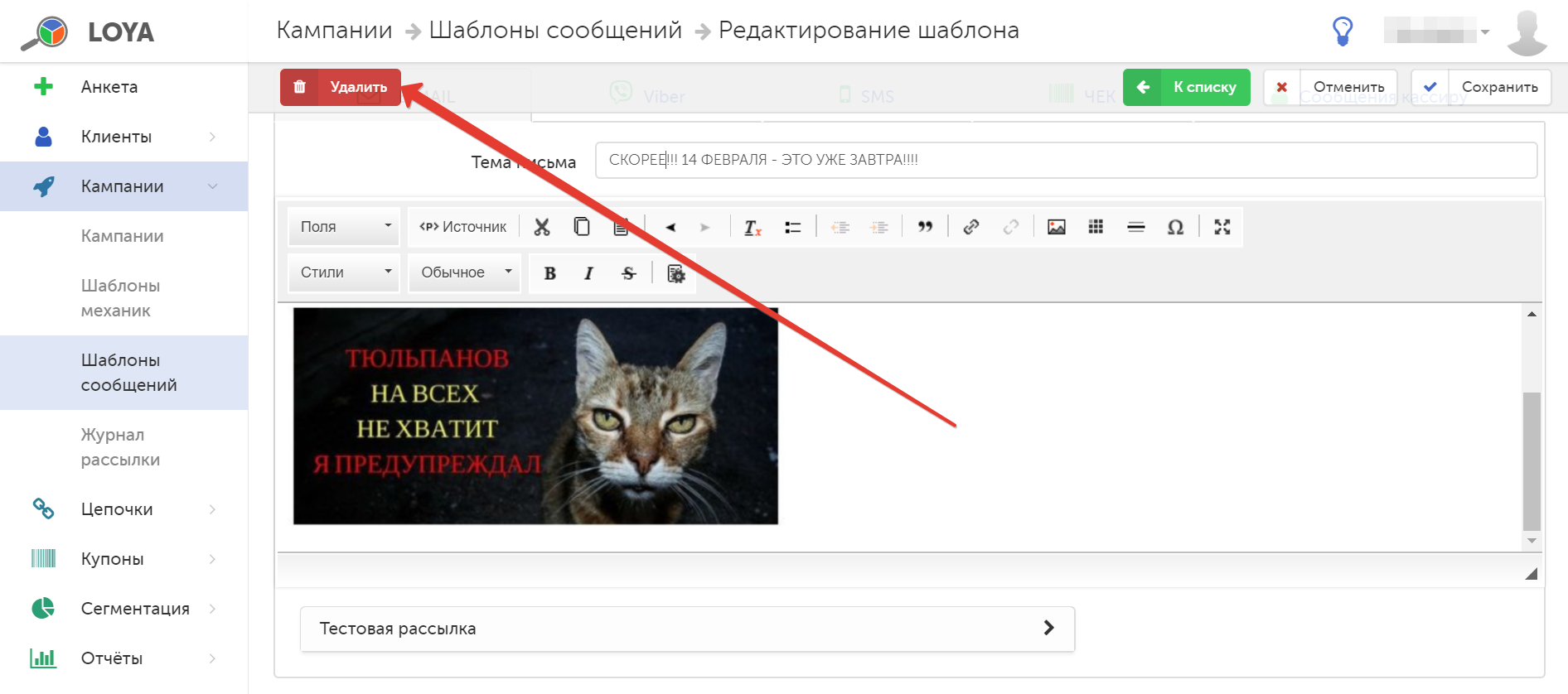Click the Сегментация pie chart icon
The height and width of the screenshot is (694, 1568).
tap(43, 609)
